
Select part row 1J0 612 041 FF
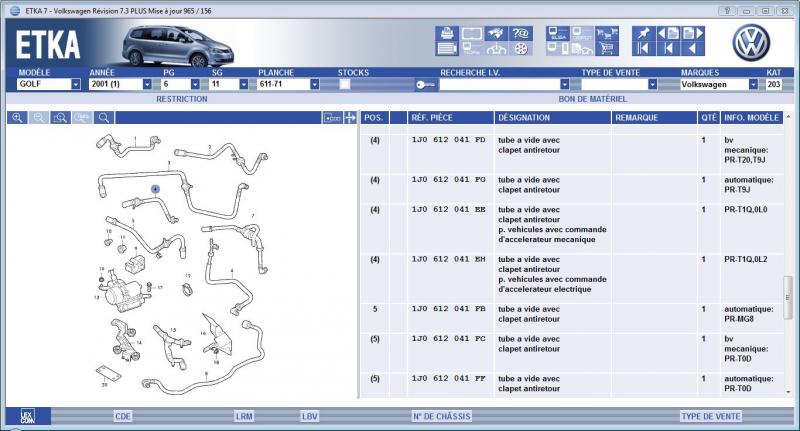pyautogui.click(x=571, y=384)
